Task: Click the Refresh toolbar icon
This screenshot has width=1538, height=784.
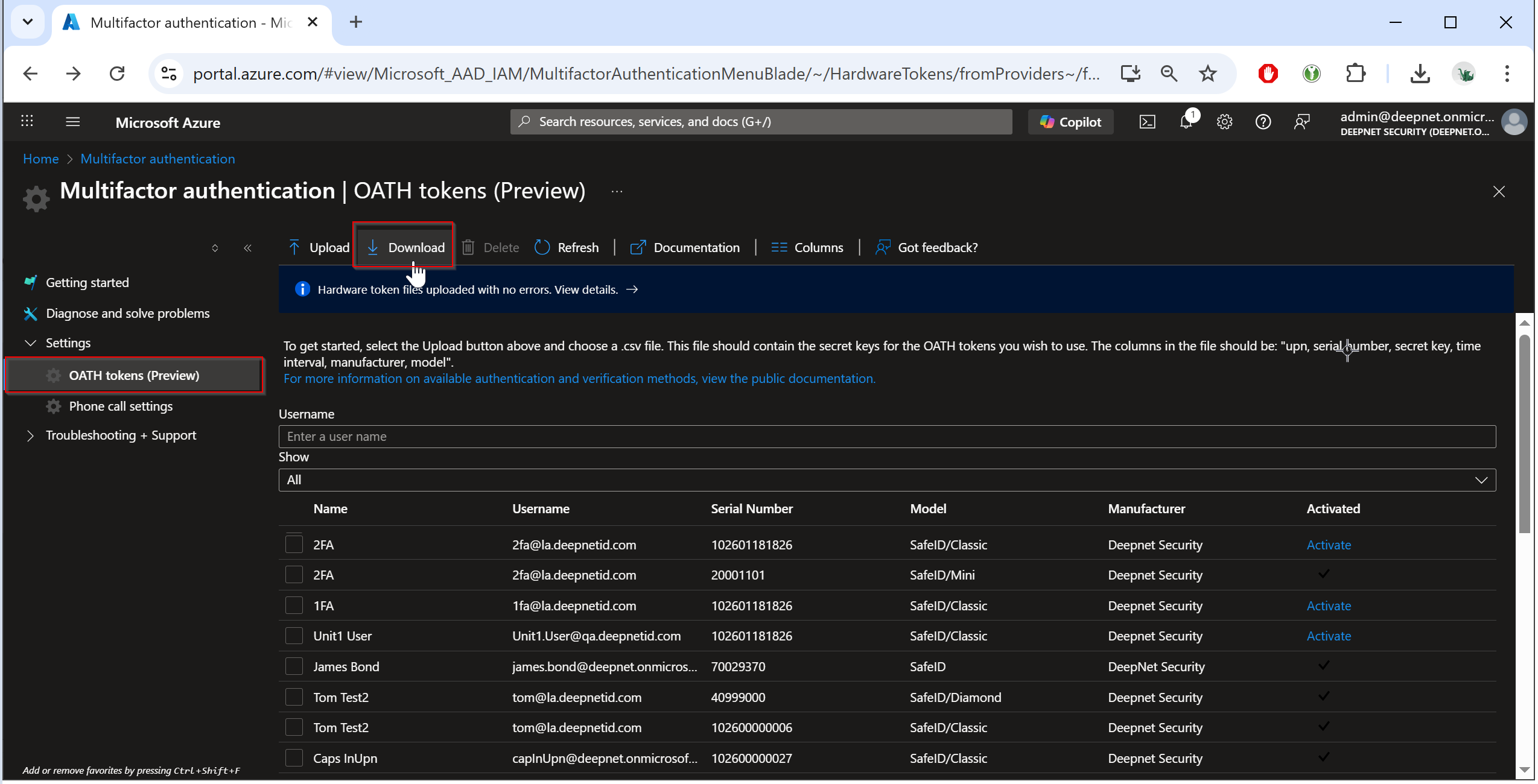Action: click(542, 247)
